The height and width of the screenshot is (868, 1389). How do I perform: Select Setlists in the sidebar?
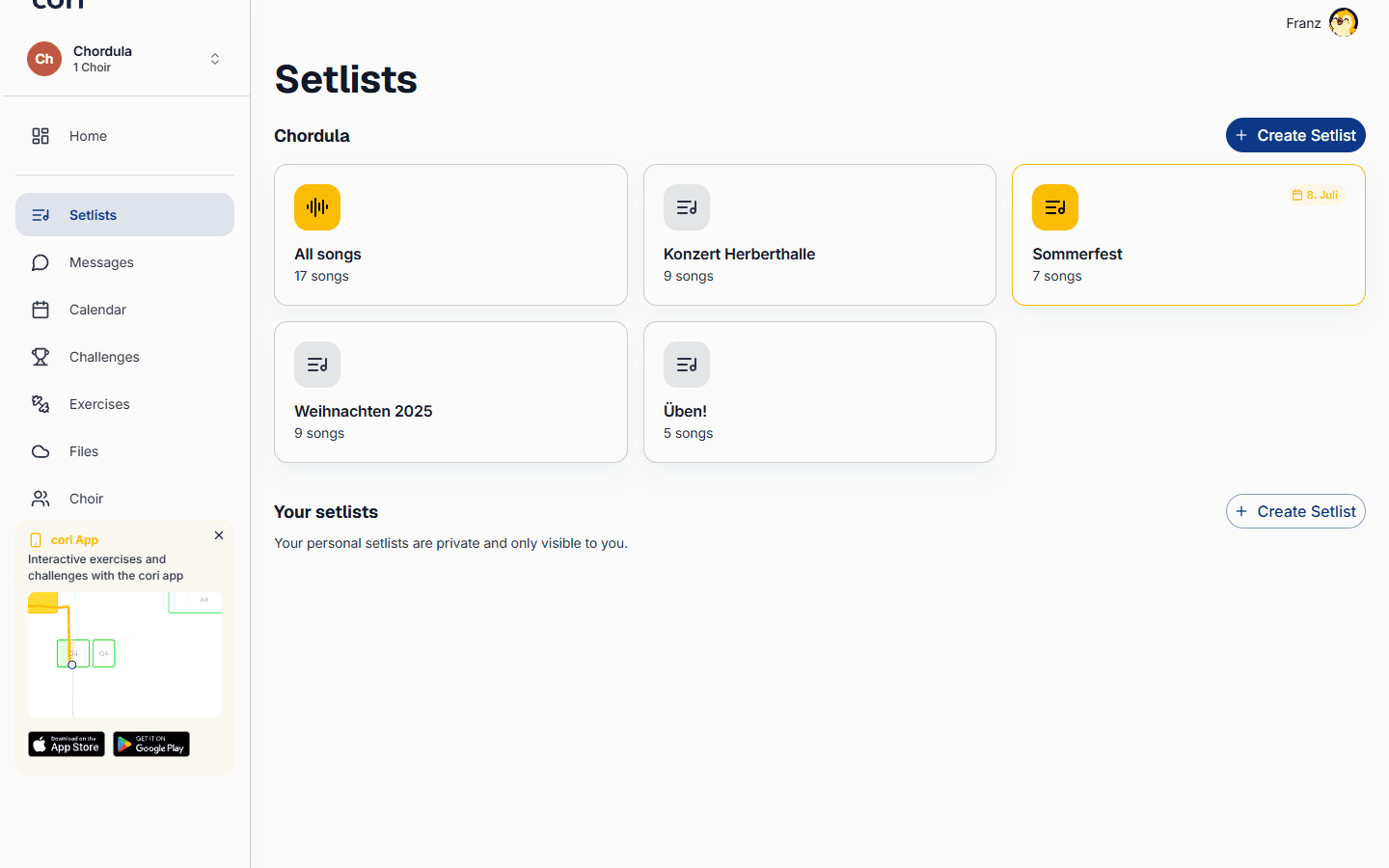pyautogui.click(x=124, y=215)
